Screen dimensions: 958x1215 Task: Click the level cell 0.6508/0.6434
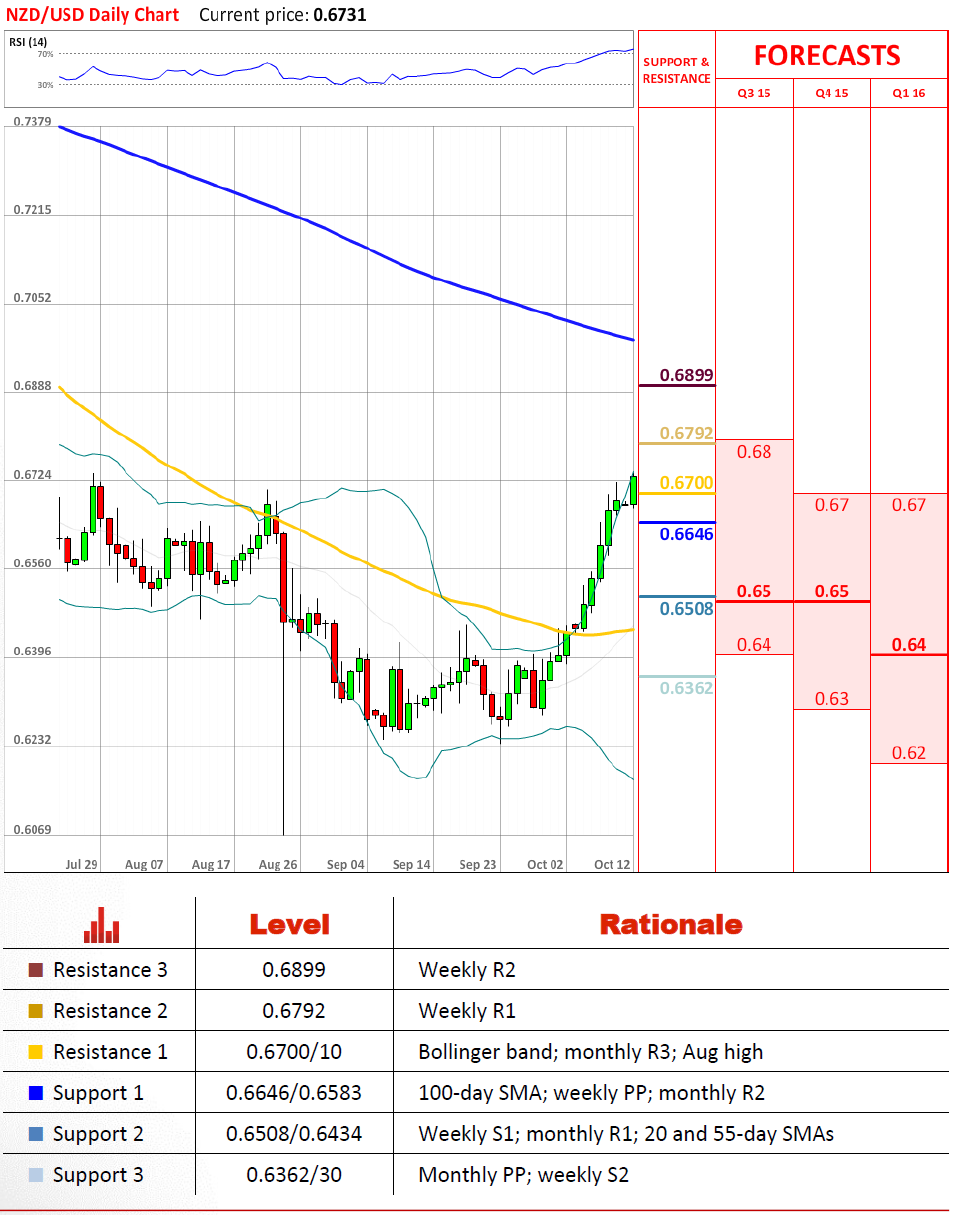pos(294,1134)
